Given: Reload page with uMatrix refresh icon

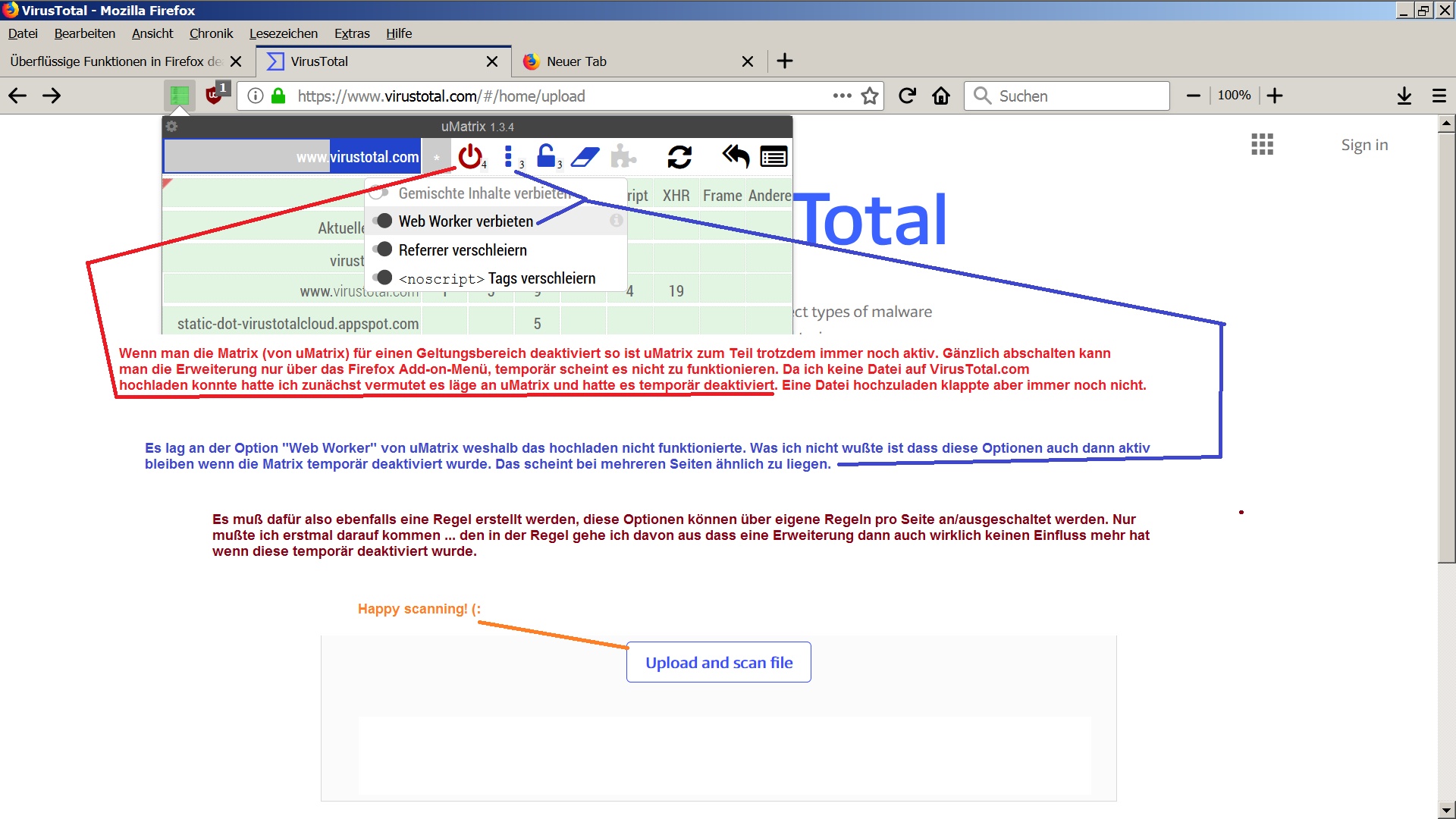Looking at the screenshot, I should (x=679, y=157).
